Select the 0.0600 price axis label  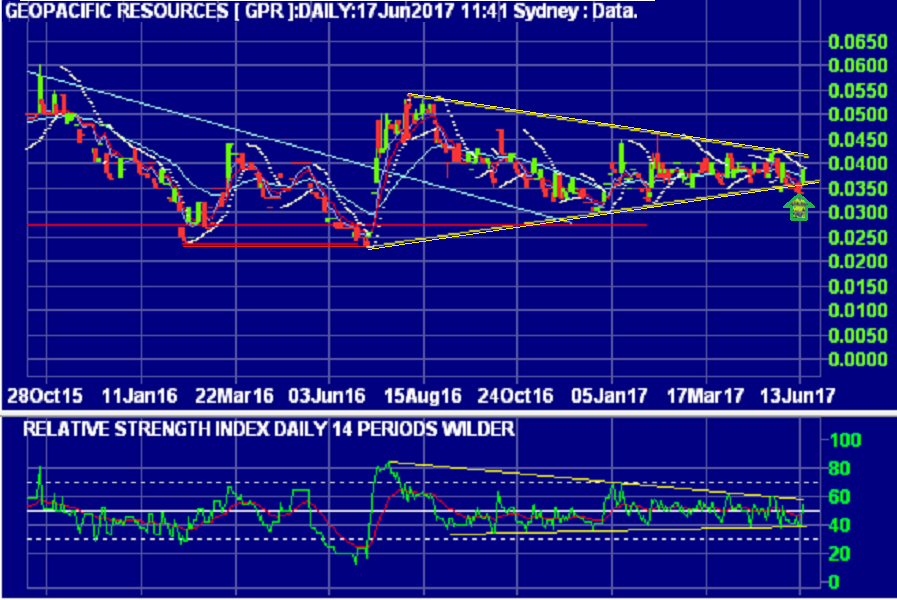click(x=859, y=66)
